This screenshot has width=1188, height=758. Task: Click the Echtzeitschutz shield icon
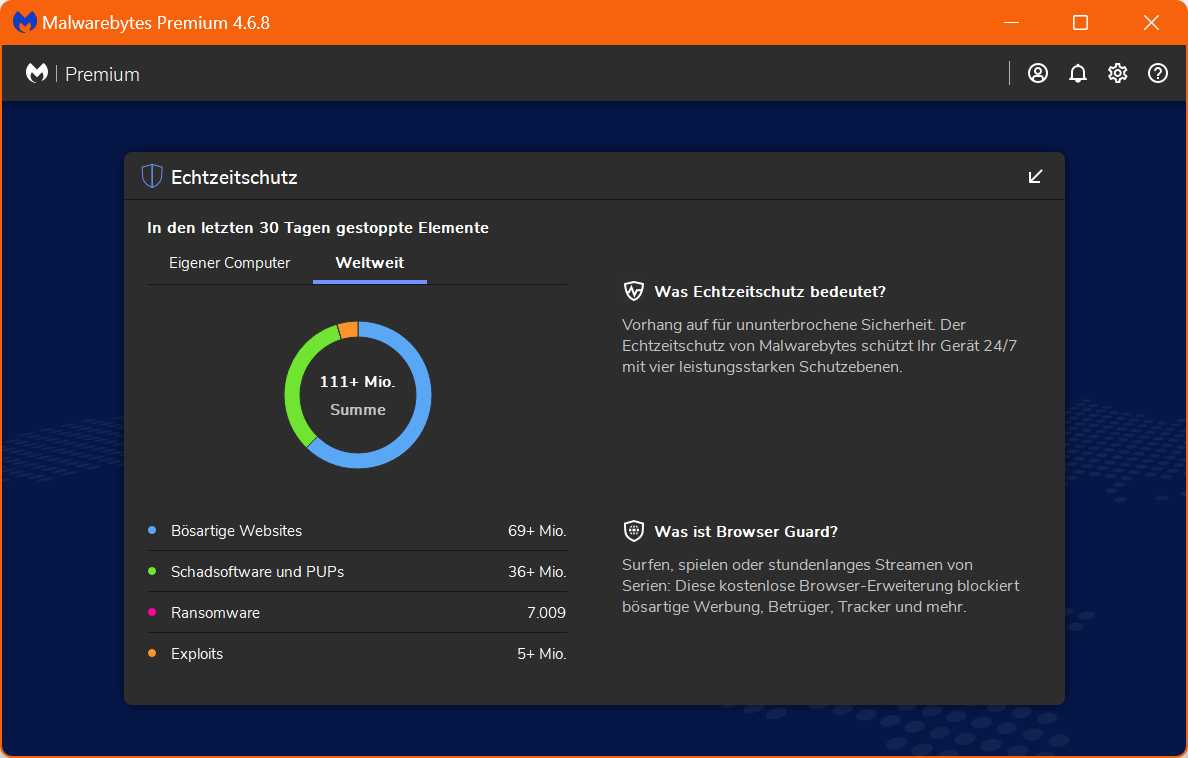click(151, 175)
